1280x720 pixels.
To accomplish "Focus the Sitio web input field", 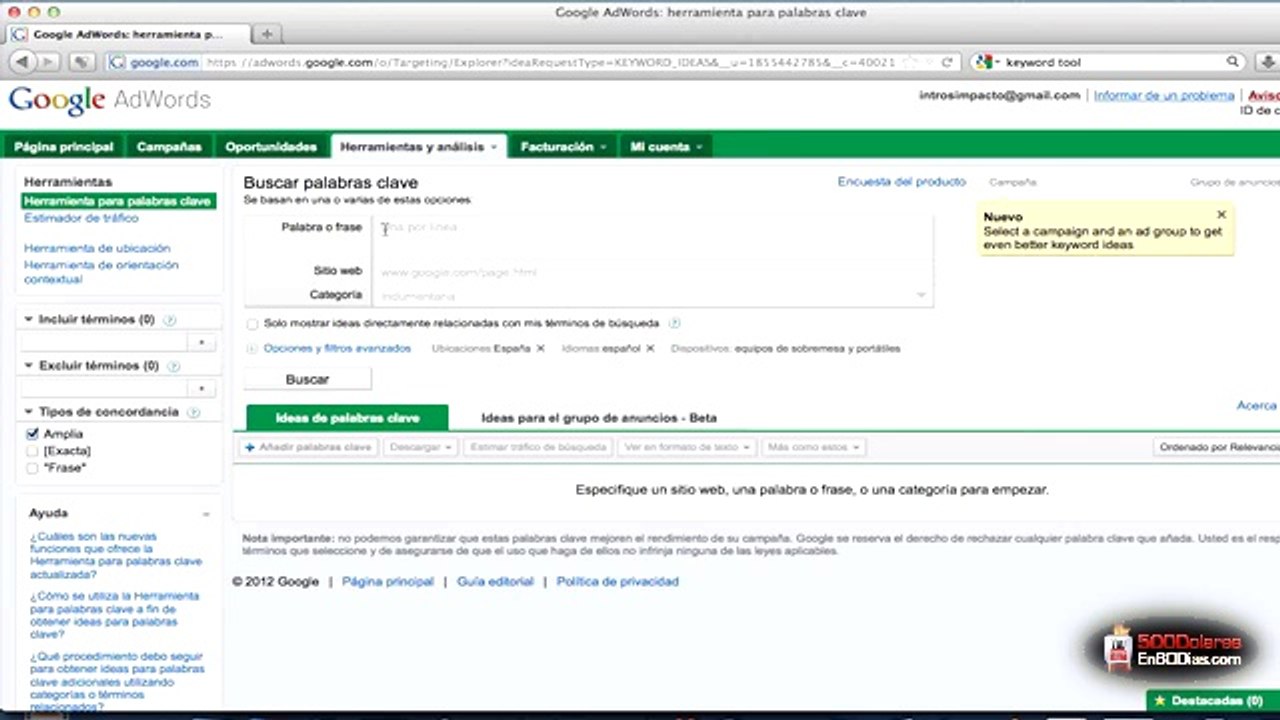I will click(x=652, y=271).
